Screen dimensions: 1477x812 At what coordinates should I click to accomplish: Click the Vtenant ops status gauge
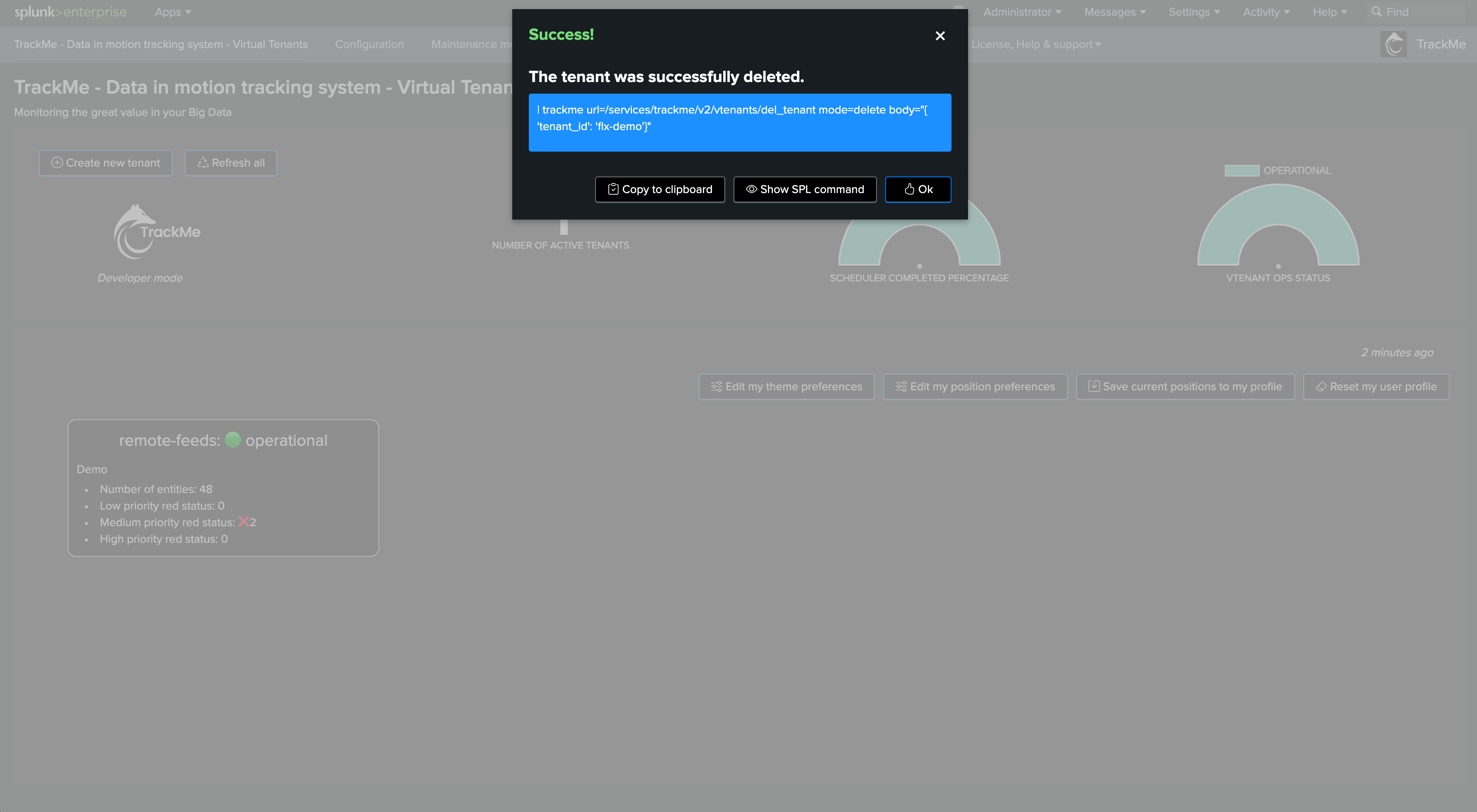pos(1278,225)
